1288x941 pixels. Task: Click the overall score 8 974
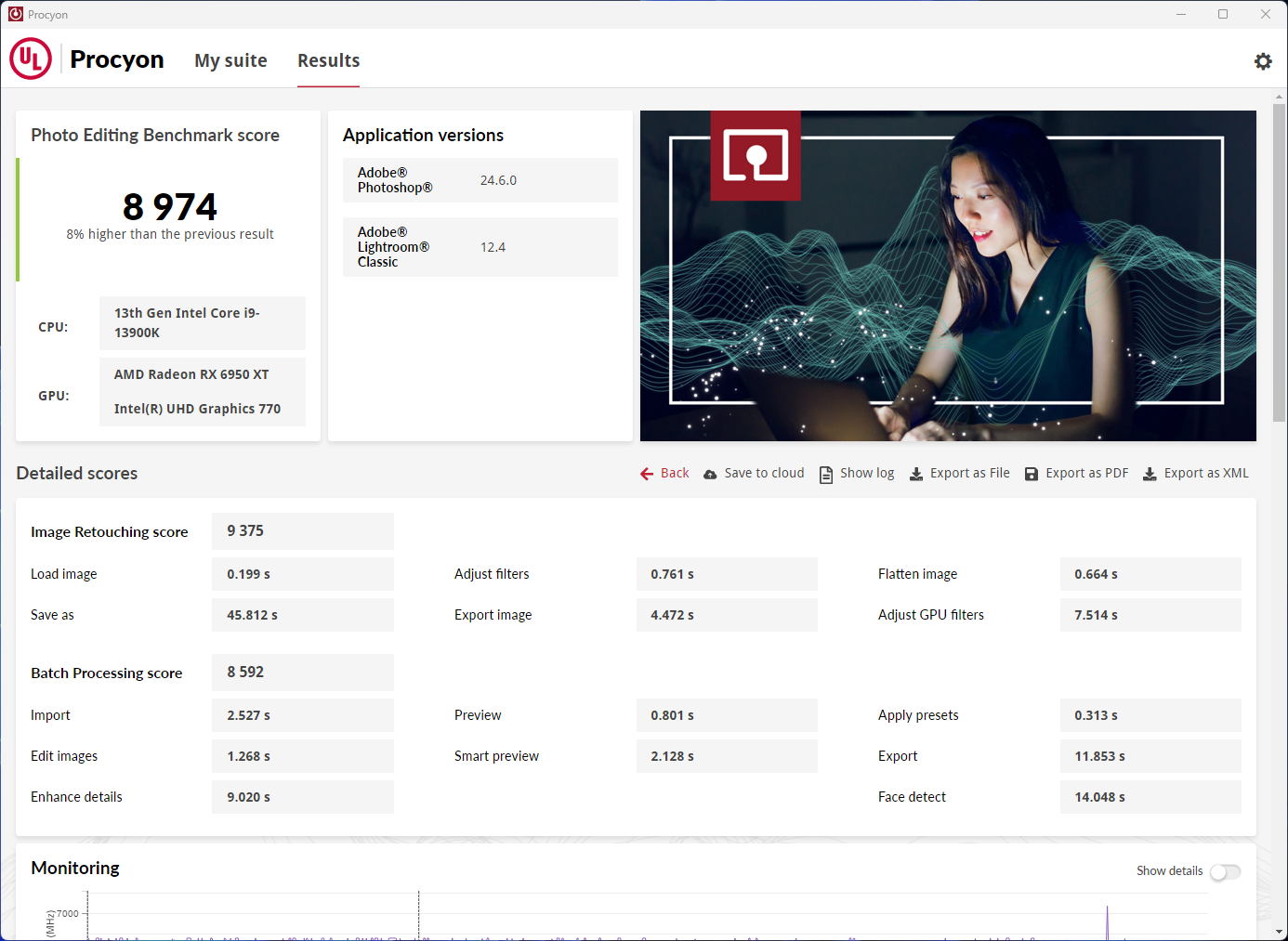coord(170,206)
